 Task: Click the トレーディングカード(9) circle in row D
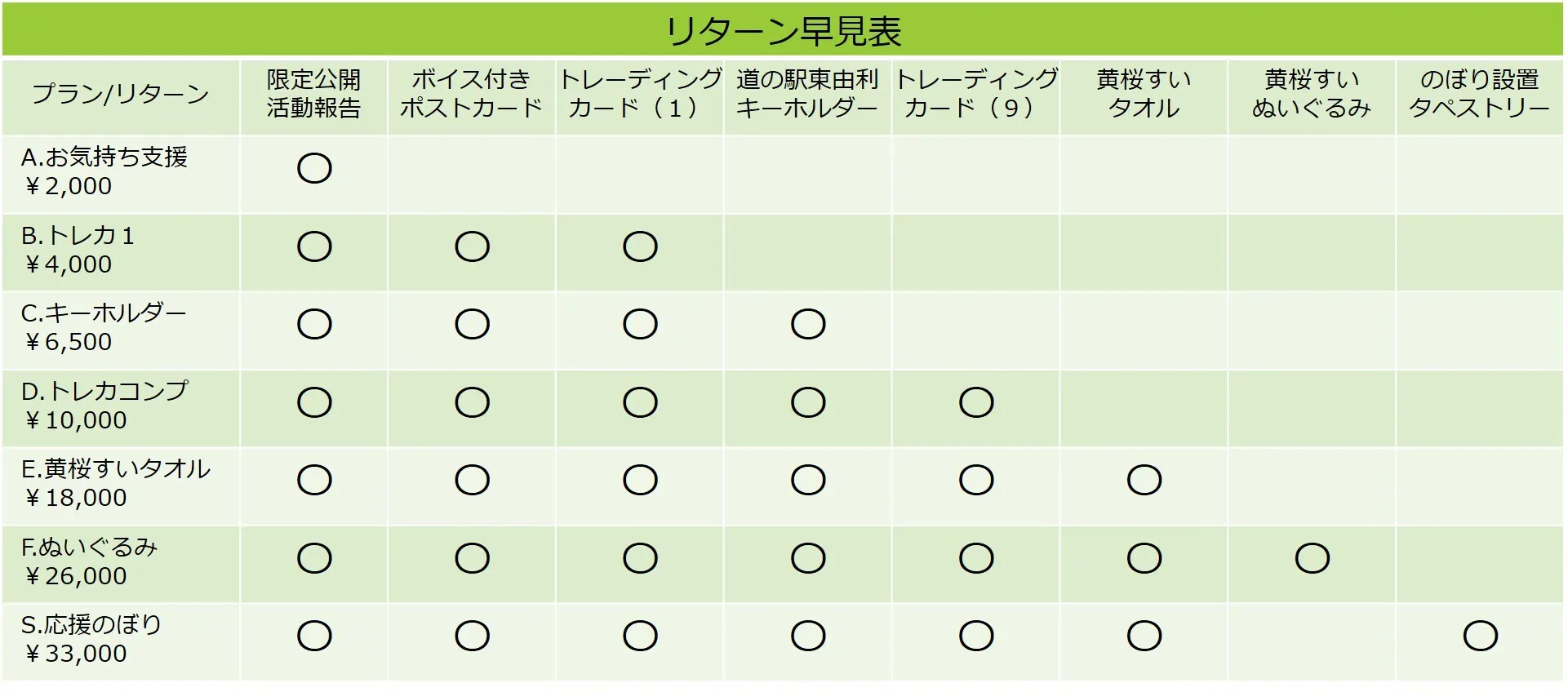pyautogui.click(x=976, y=403)
